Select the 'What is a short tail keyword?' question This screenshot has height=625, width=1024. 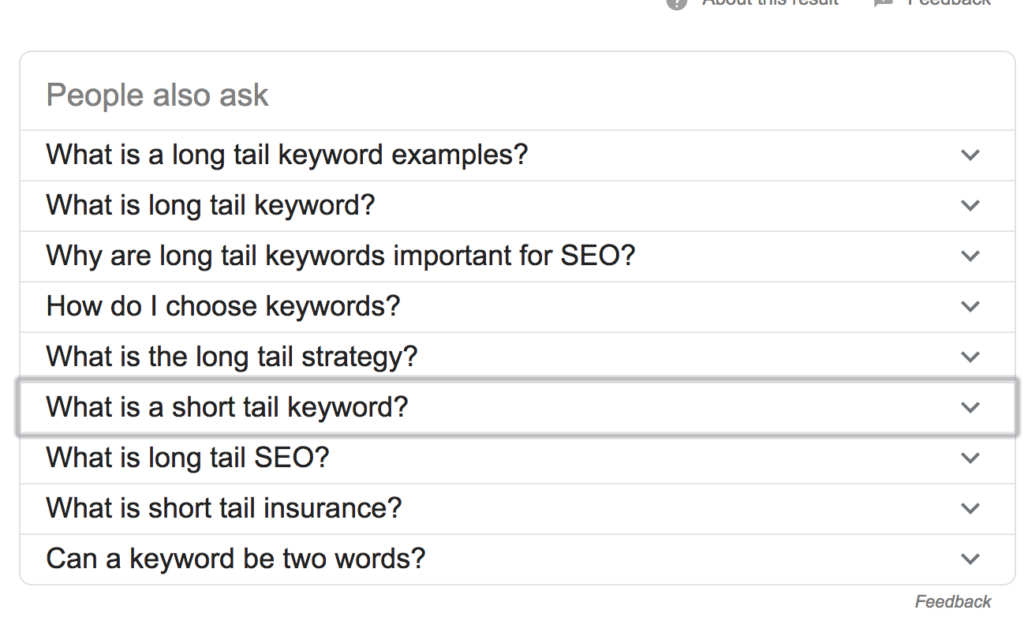(226, 407)
